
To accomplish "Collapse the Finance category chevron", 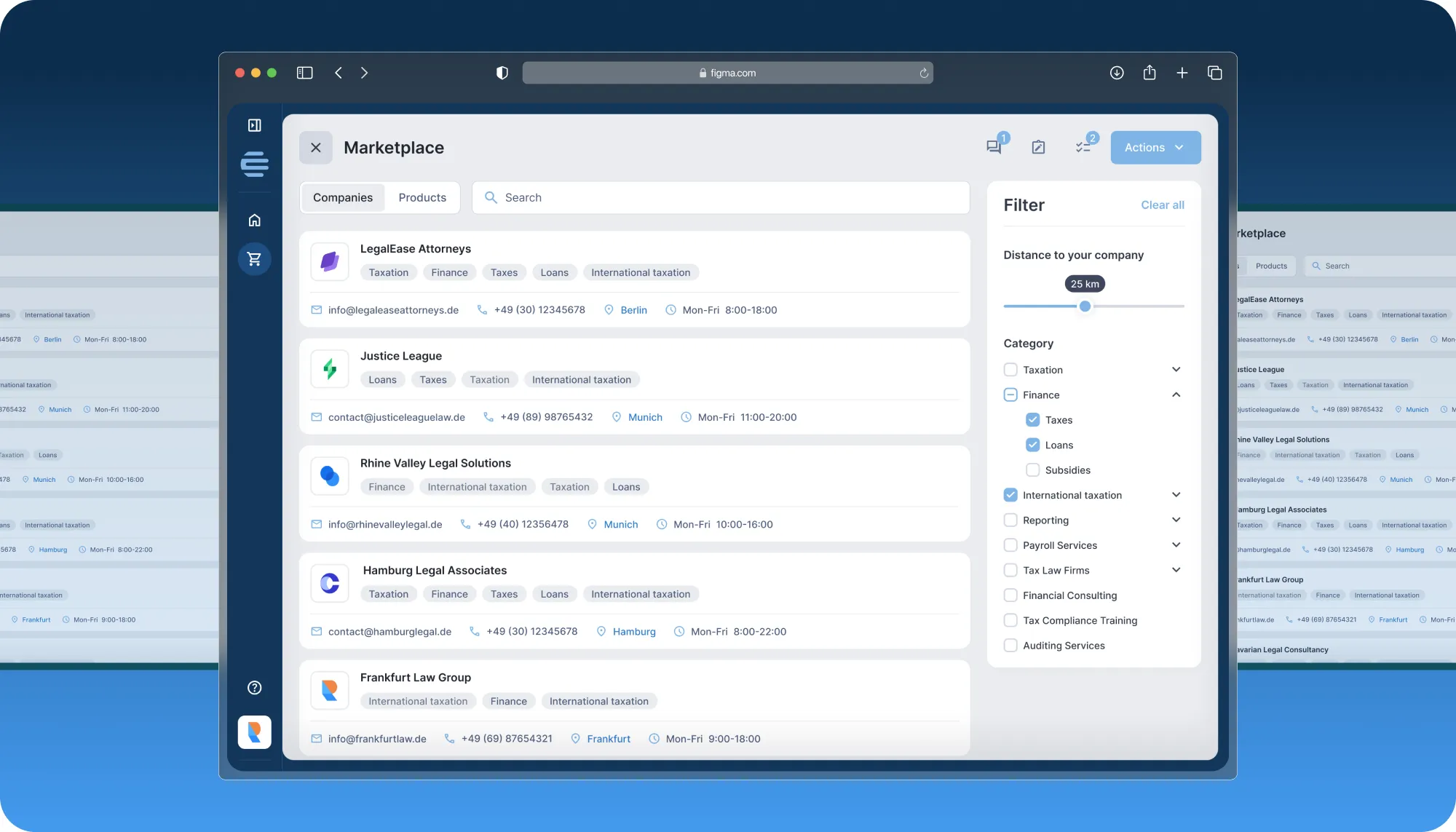I will pos(1176,395).
